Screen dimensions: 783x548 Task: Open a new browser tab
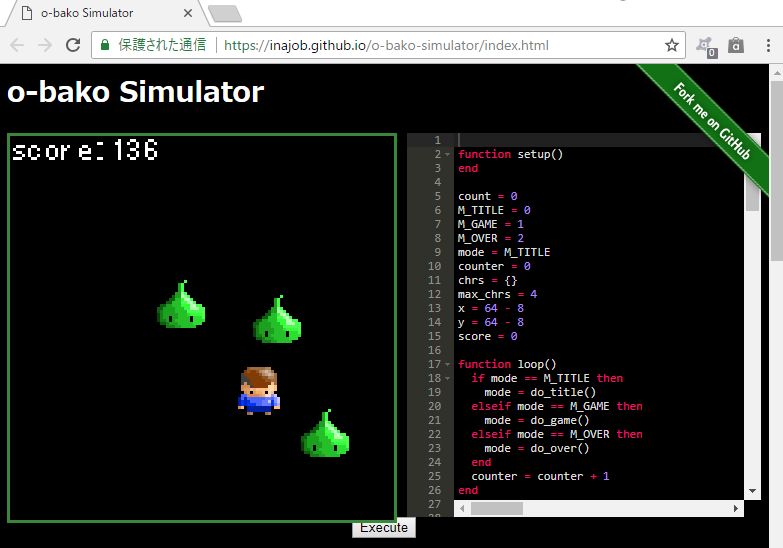point(225,13)
